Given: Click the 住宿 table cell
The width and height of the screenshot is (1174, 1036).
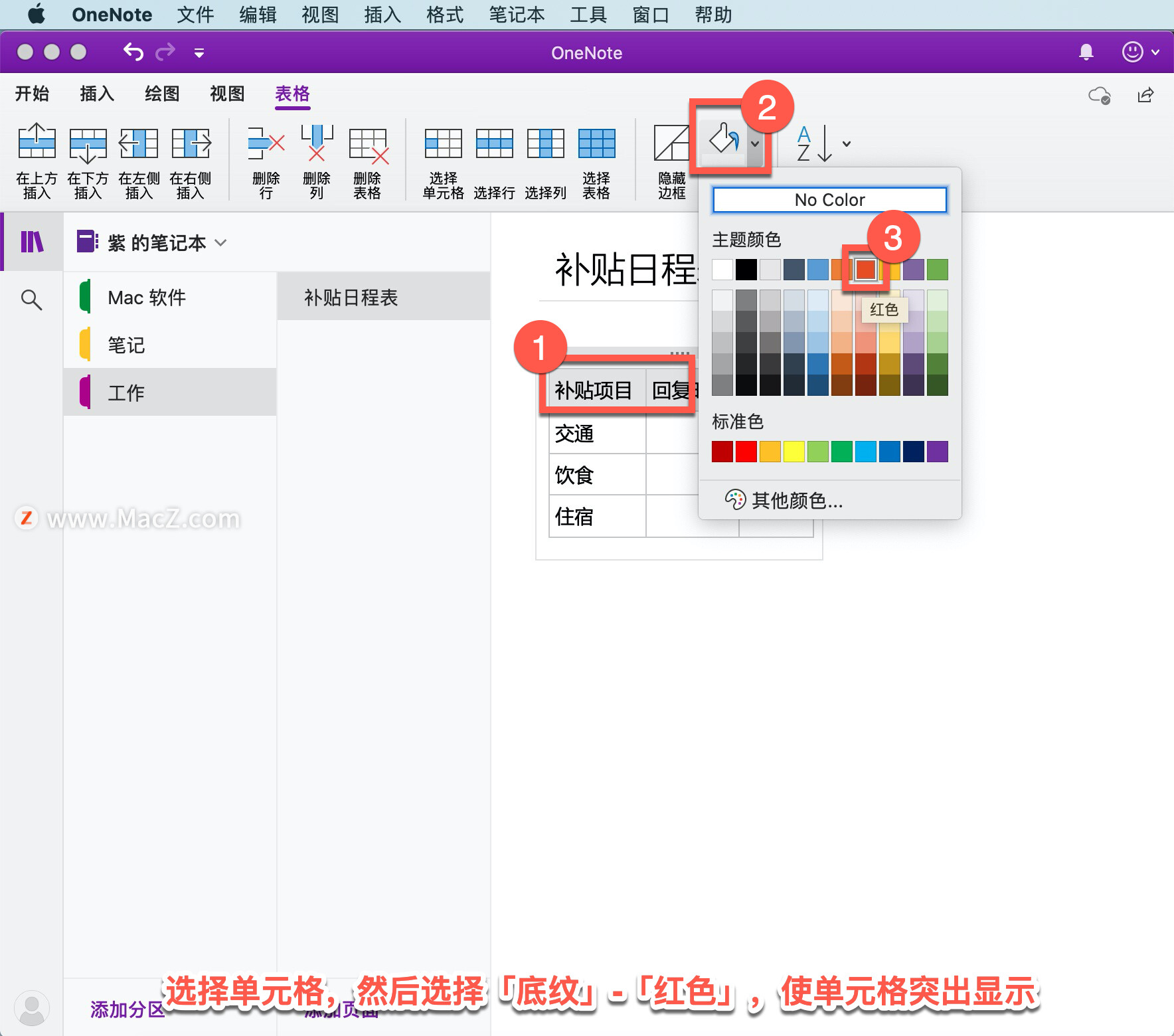Looking at the screenshot, I should pos(597,515).
